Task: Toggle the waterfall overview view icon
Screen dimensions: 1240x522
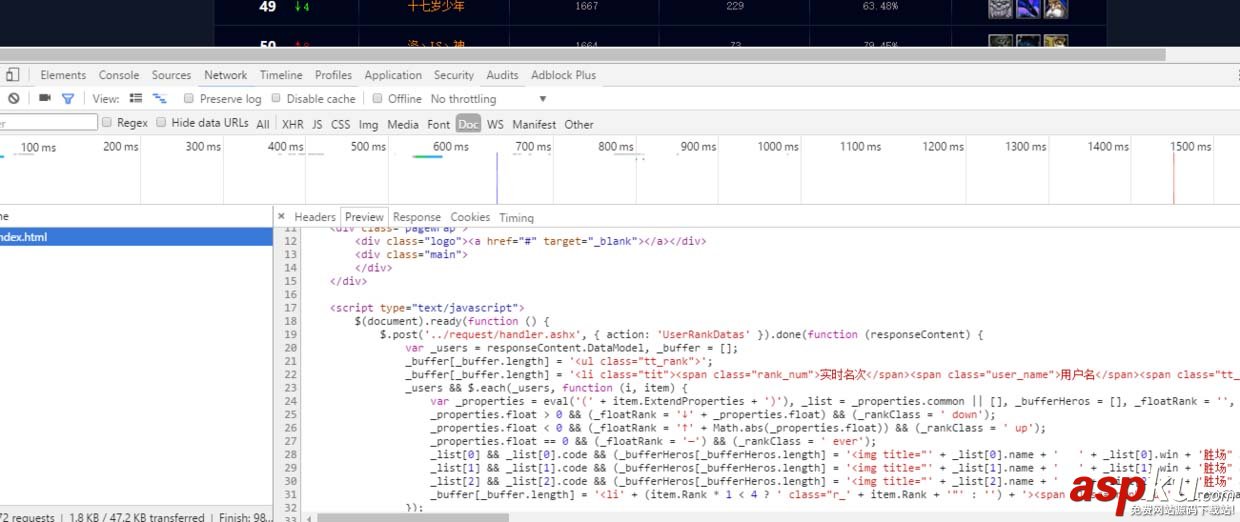Action: click(159, 99)
